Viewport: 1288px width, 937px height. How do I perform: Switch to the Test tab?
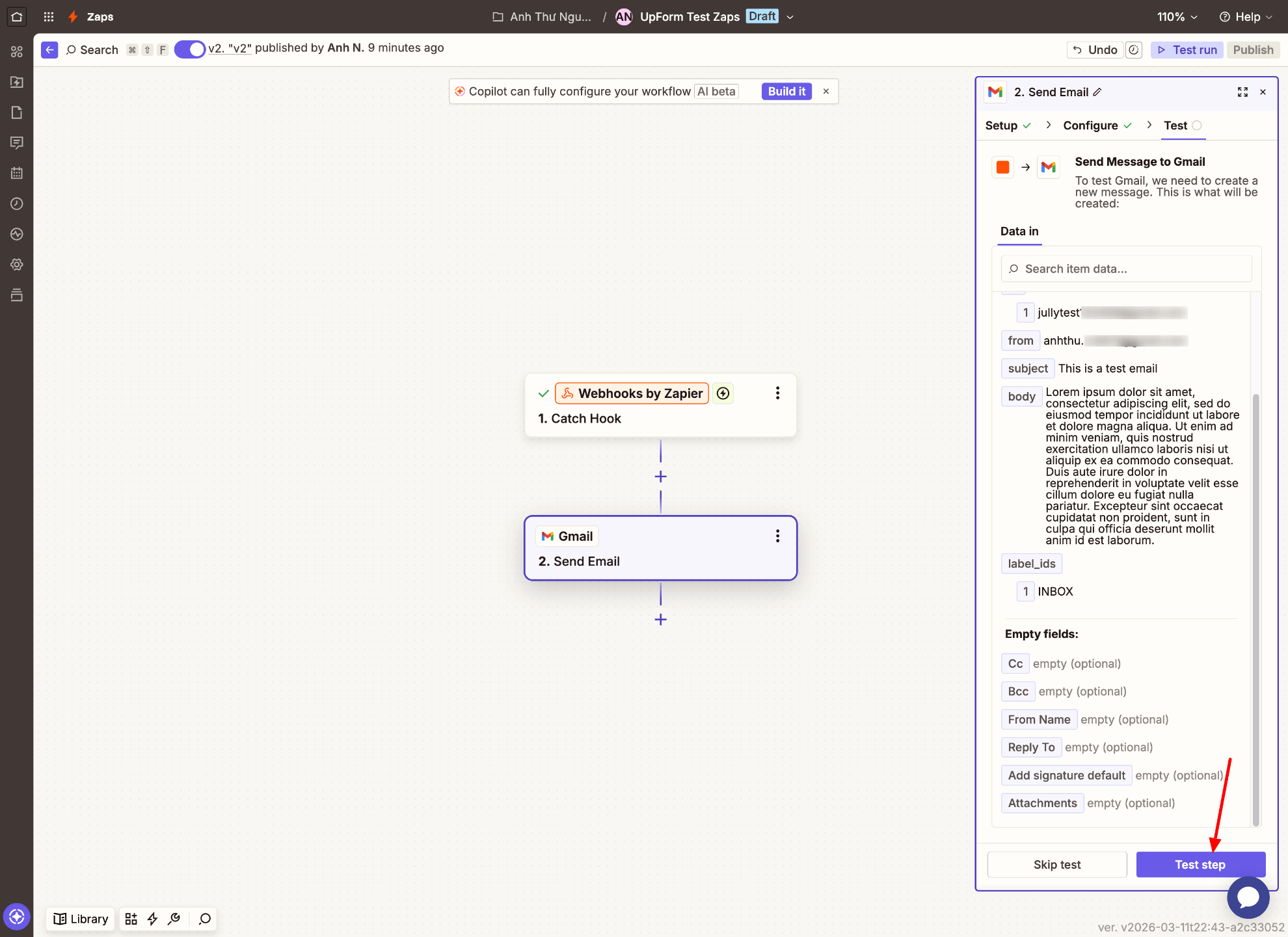point(1183,125)
